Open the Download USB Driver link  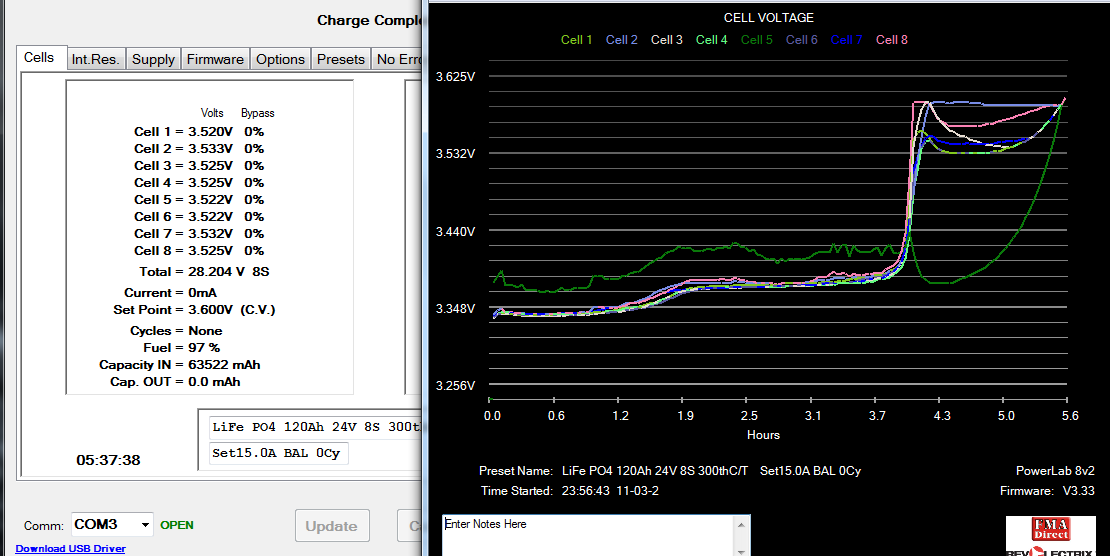click(70, 548)
